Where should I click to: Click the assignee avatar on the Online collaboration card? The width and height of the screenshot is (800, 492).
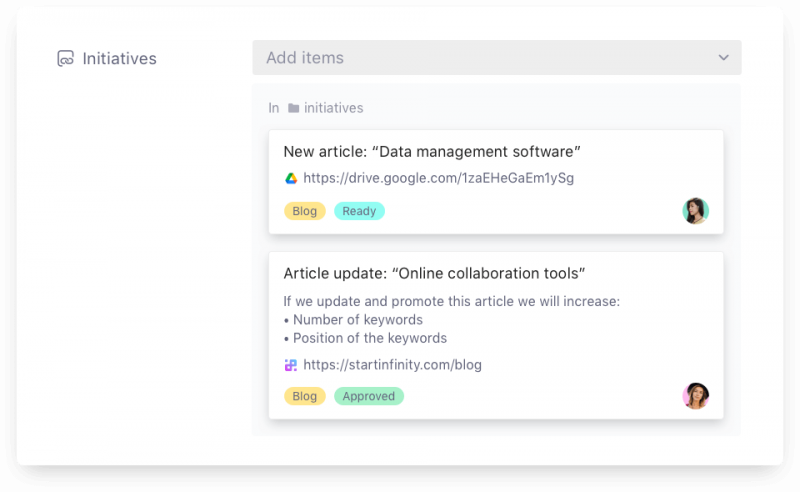point(695,396)
